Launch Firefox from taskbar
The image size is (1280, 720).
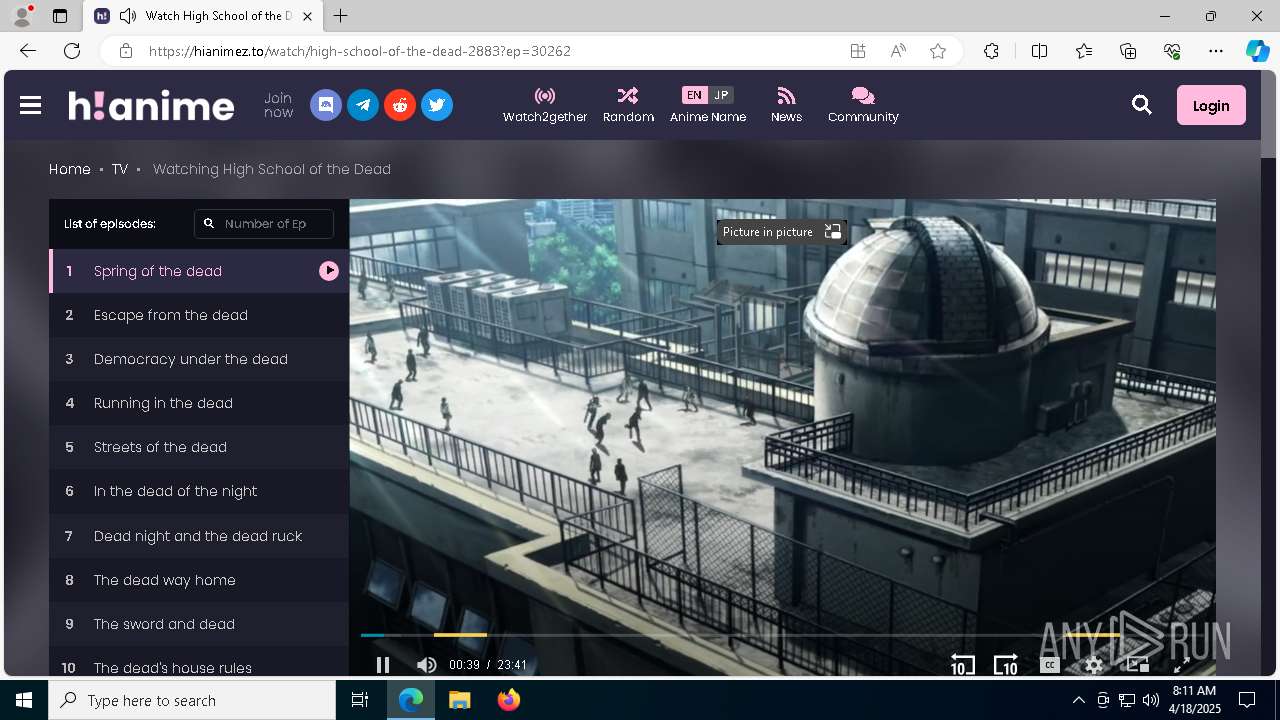509,700
